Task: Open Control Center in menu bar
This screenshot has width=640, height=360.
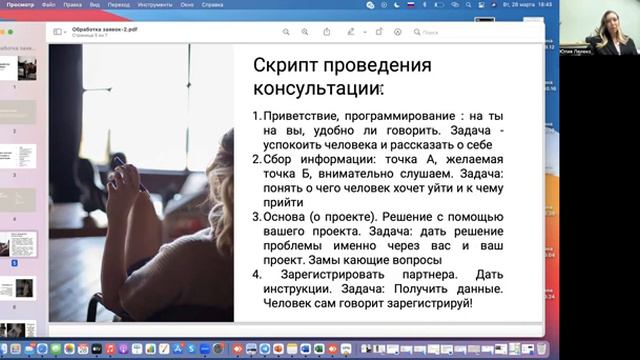Action: pyautogui.click(x=482, y=5)
